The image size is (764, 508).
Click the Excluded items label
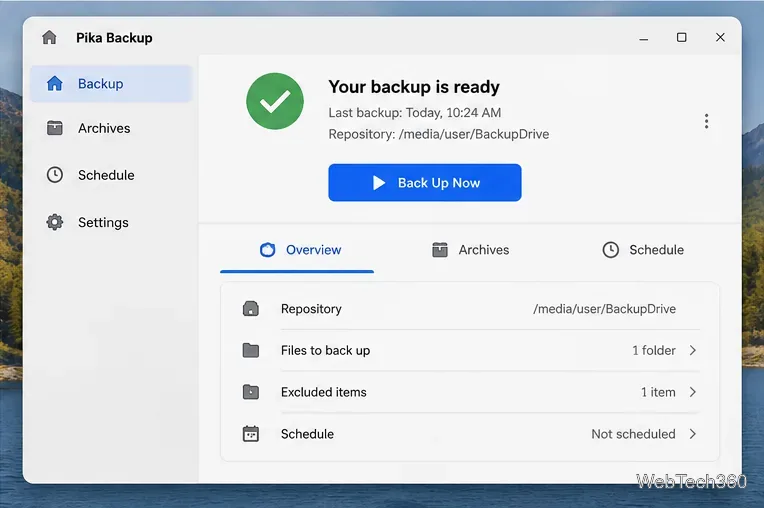pyautogui.click(x=324, y=392)
